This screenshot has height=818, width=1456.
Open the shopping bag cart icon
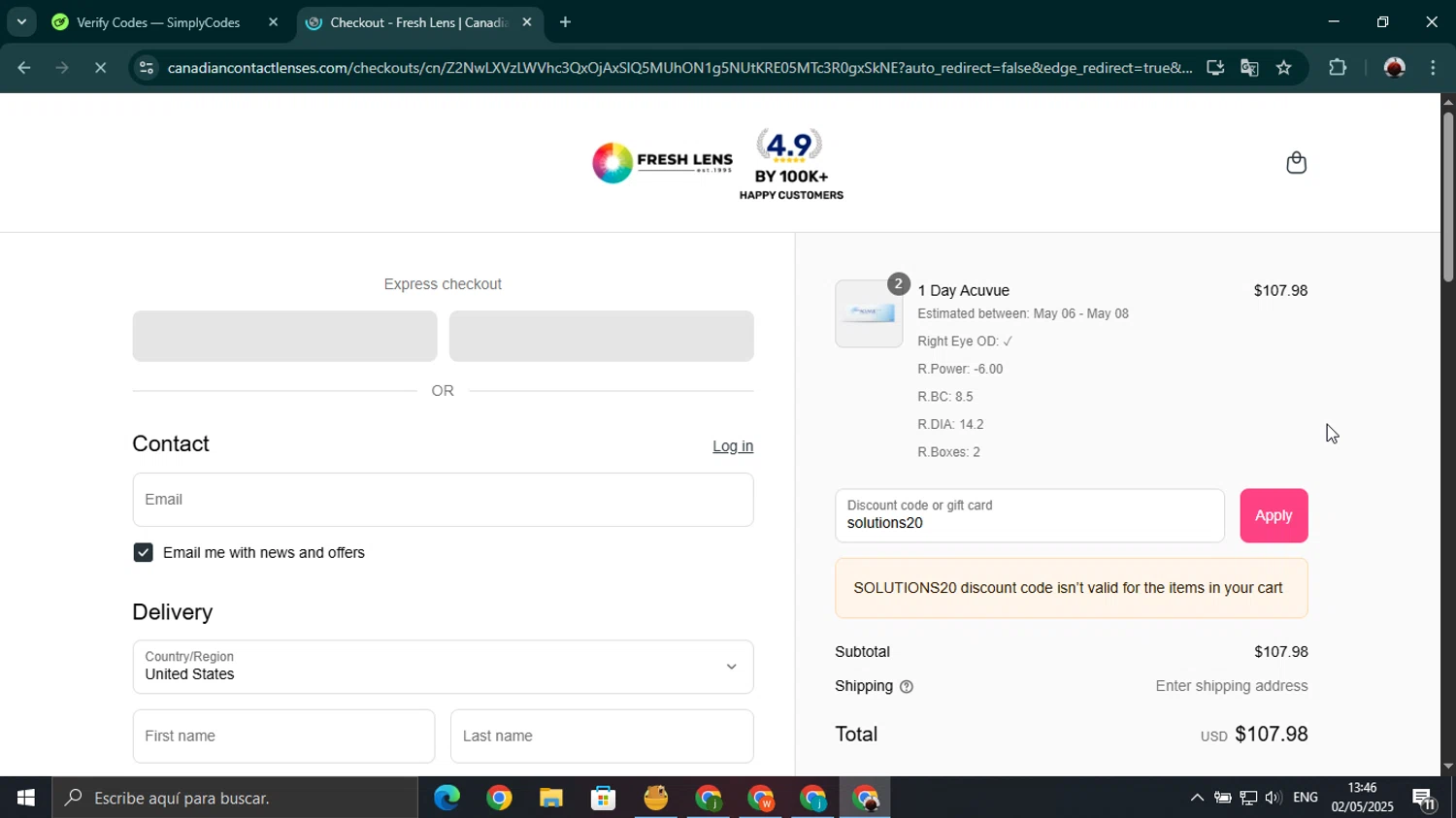click(1296, 162)
